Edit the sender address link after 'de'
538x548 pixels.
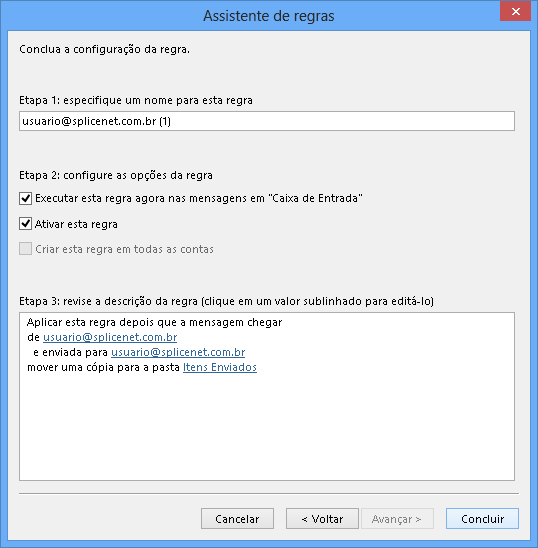[110, 337]
